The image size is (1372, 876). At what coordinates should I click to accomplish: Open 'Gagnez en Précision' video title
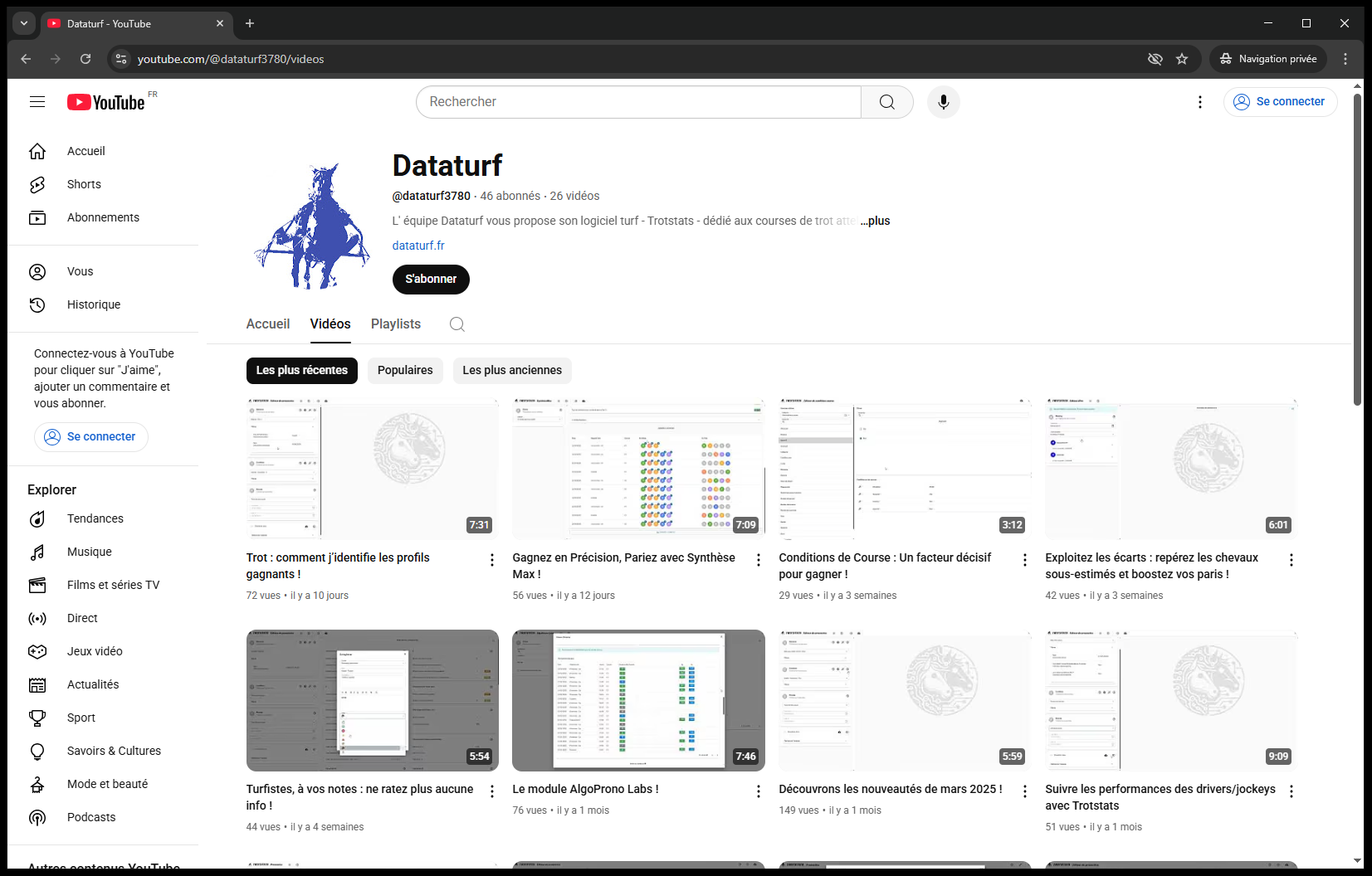click(x=624, y=566)
